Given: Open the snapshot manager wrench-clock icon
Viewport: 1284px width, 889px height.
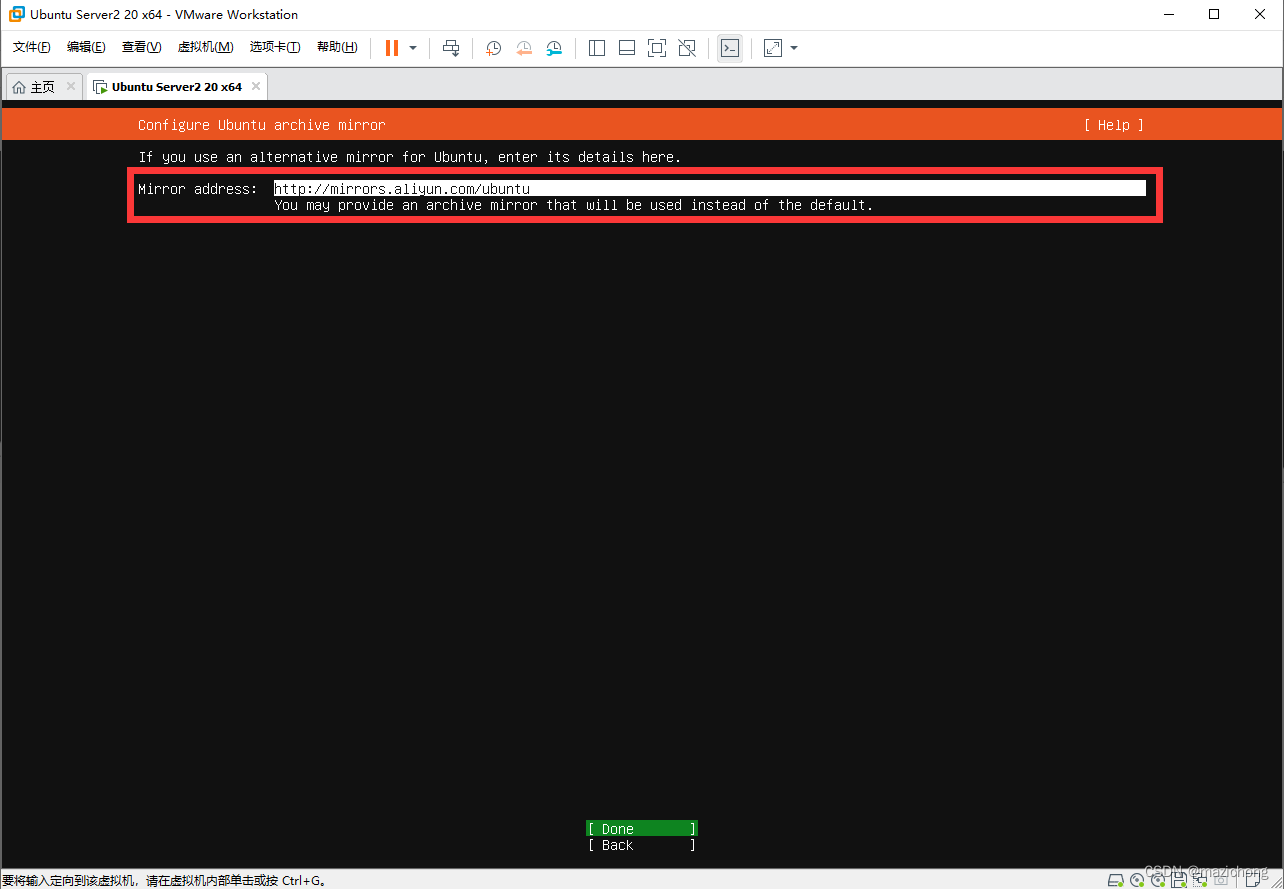Looking at the screenshot, I should tap(554, 48).
